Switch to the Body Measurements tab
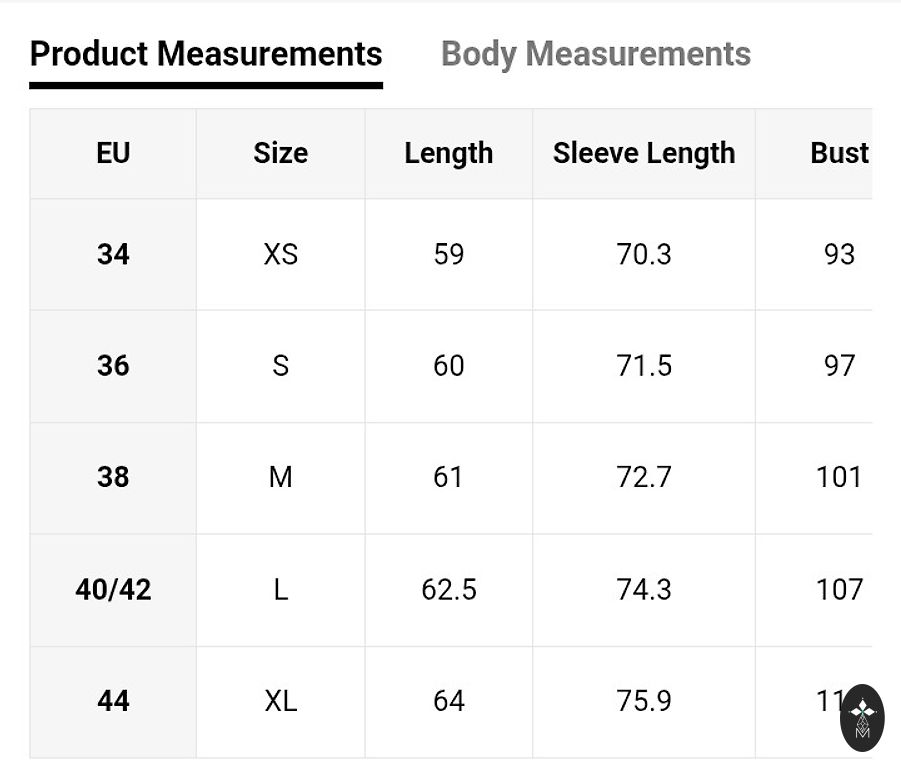Image resolution: width=901 pixels, height=768 pixels. tap(596, 54)
